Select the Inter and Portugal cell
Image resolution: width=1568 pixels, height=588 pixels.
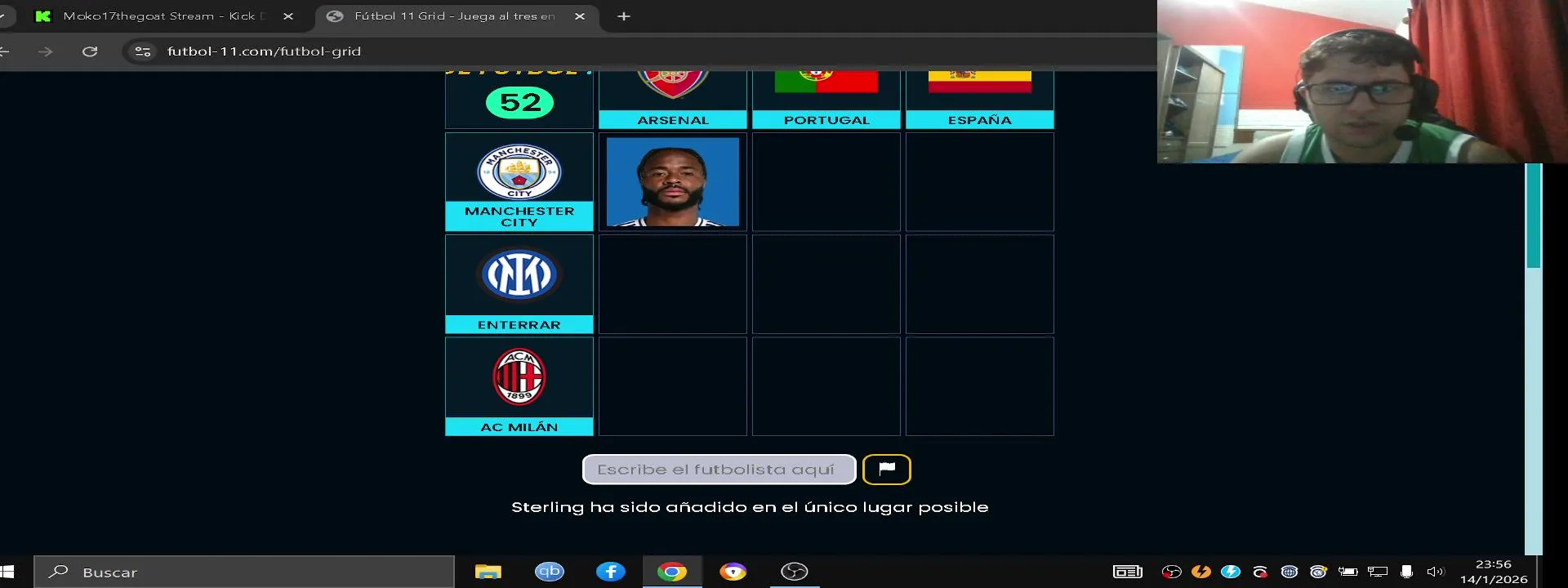(x=826, y=284)
